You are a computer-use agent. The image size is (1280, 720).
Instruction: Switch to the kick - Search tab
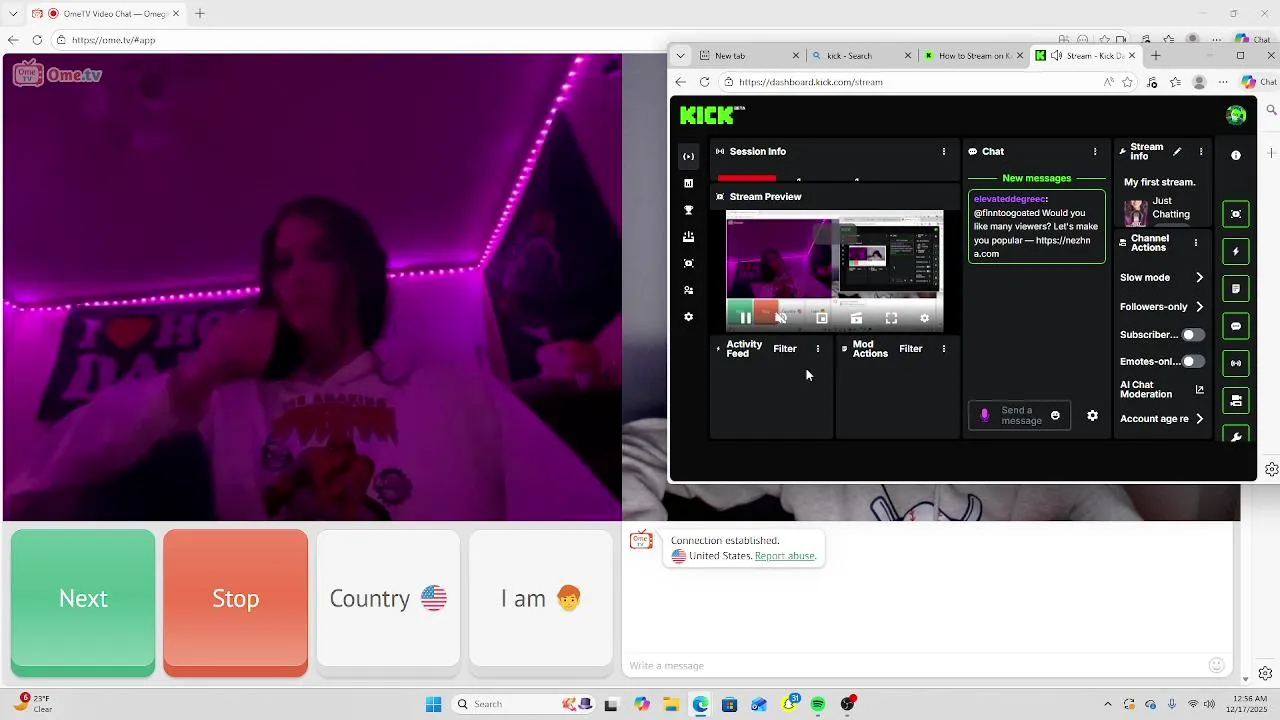861,56
